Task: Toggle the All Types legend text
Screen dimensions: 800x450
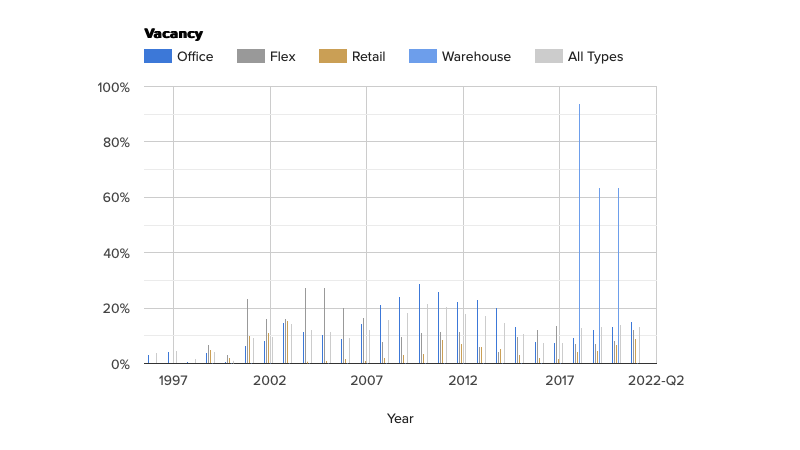Action: 595,57
